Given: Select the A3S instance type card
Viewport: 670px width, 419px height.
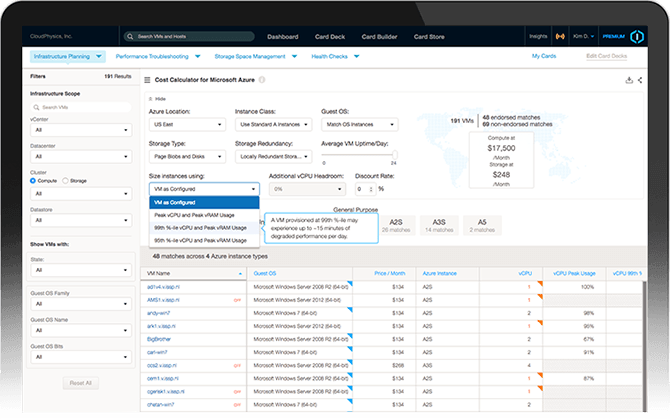Looking at the screenshot, I should pos(439,225).
